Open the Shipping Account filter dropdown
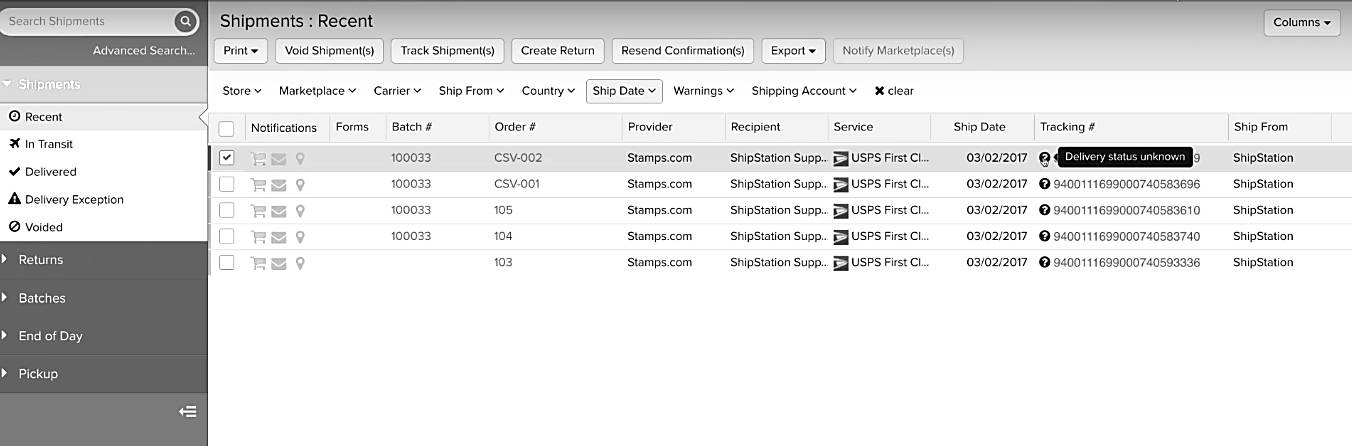Viewport: 1352px width, 446px height. (x=804, y=91)
